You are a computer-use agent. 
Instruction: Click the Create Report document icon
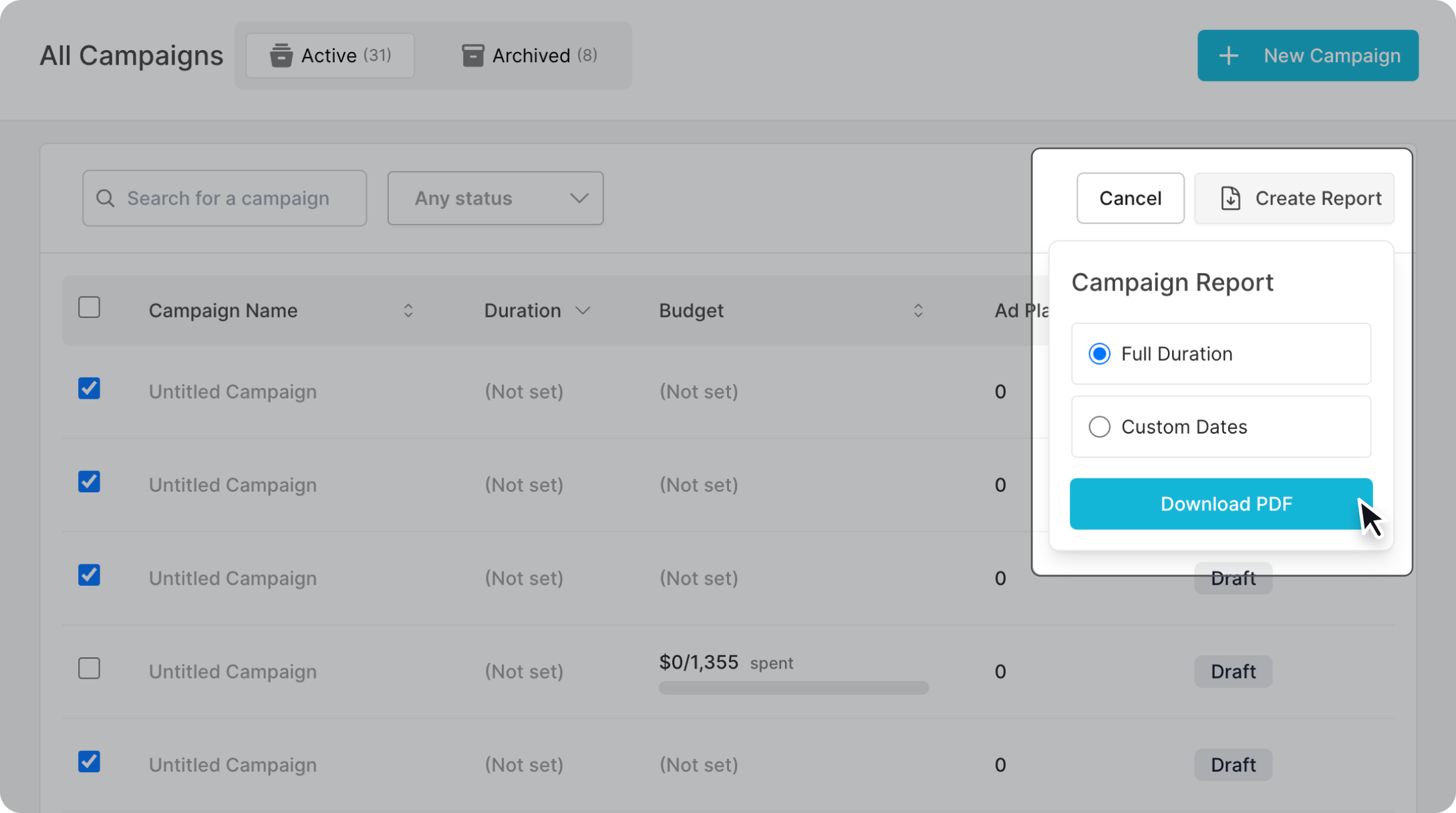click(1230, 198)
